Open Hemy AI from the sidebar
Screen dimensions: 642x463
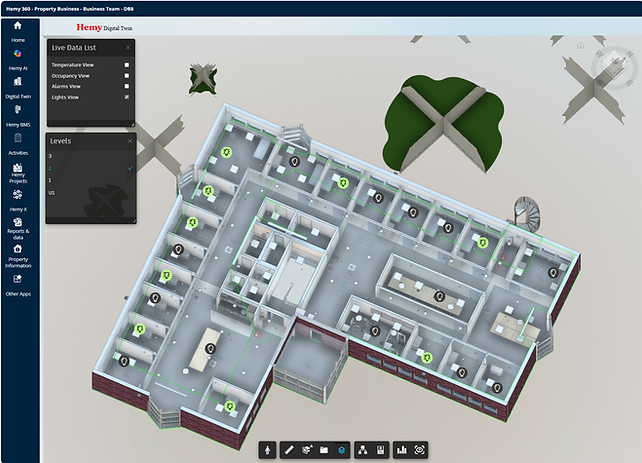point(18,60)
